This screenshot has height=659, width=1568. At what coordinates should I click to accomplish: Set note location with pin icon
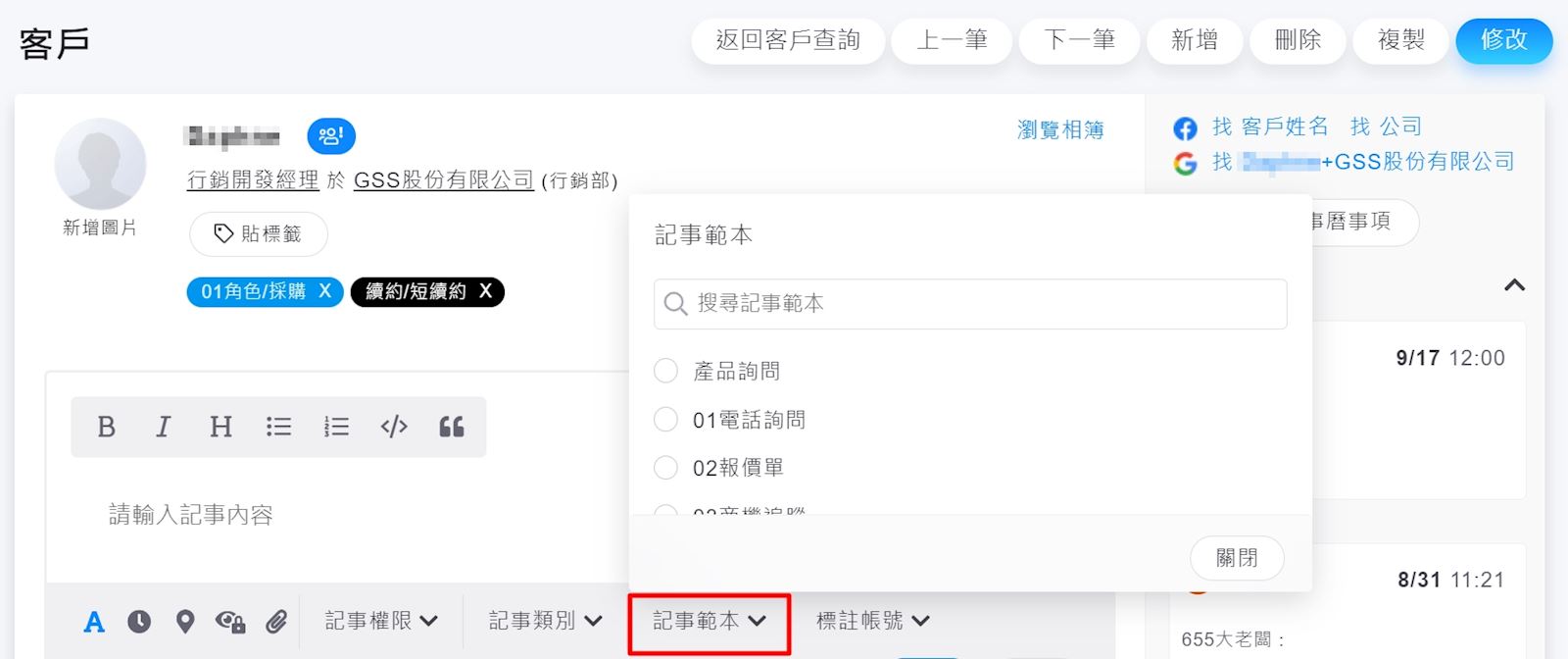pyautogui.click(x=185, y=621)
